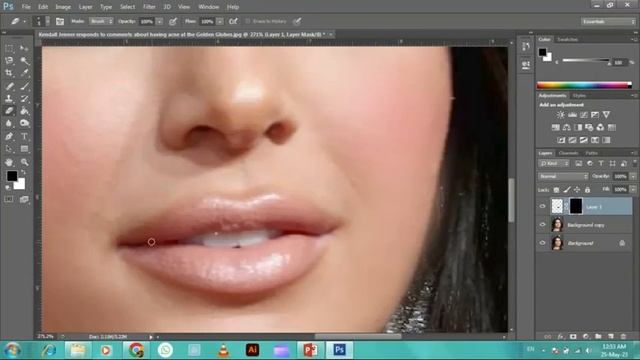Select the Zoom tool
640x360 pixels.
24,162
